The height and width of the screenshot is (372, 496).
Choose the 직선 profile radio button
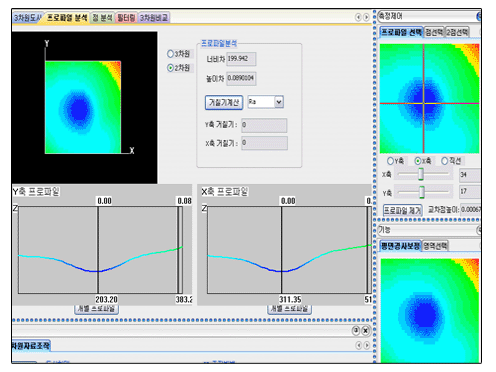click(x=444, y=161)
